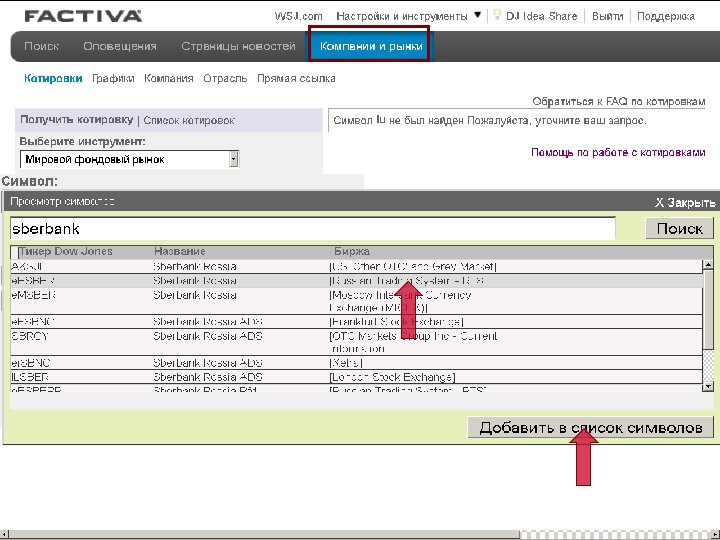
Task: Click the Биржа column header
Action: click(x=352, y=252)
